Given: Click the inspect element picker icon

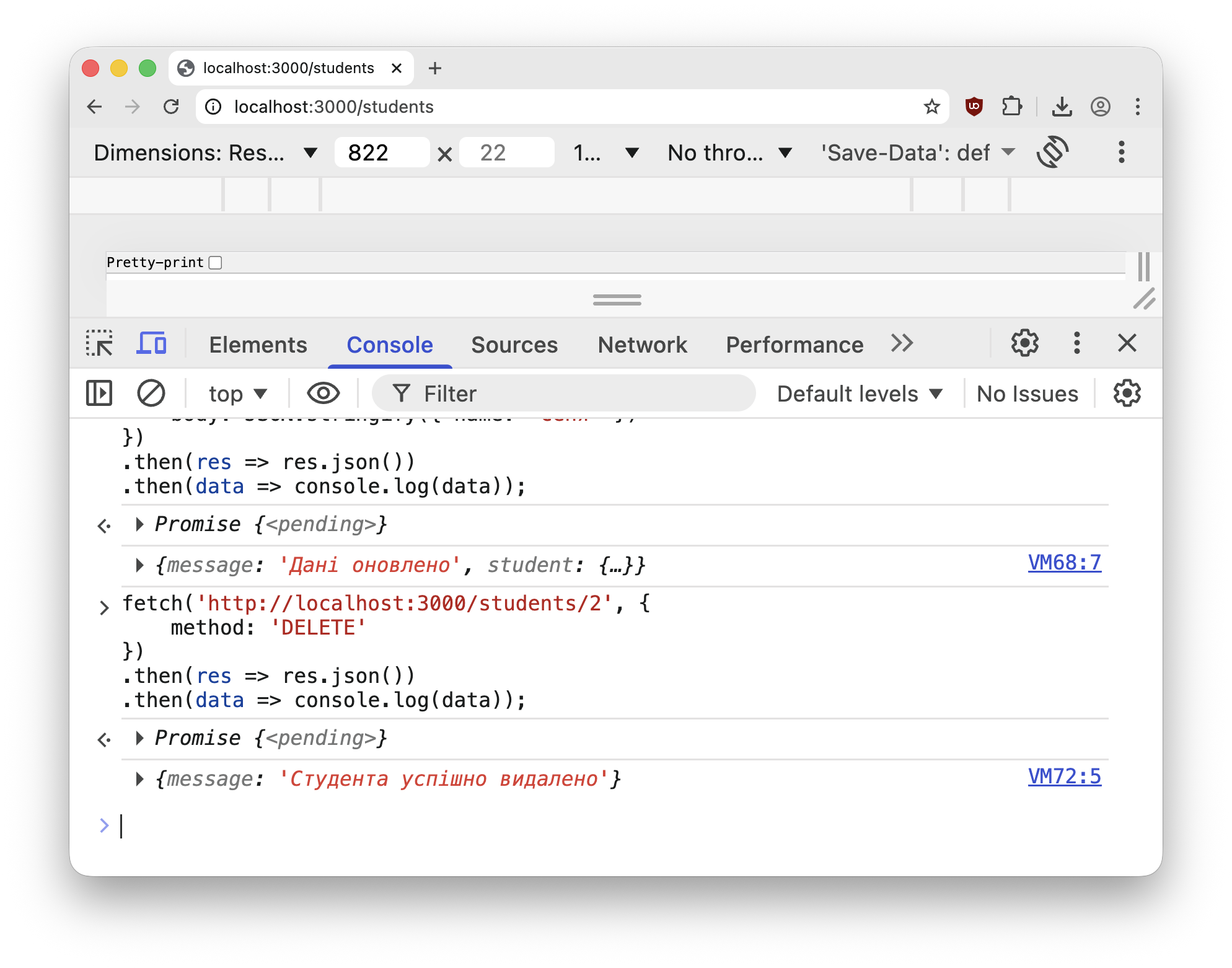Looking at the screenshot, I should point(99,343).
